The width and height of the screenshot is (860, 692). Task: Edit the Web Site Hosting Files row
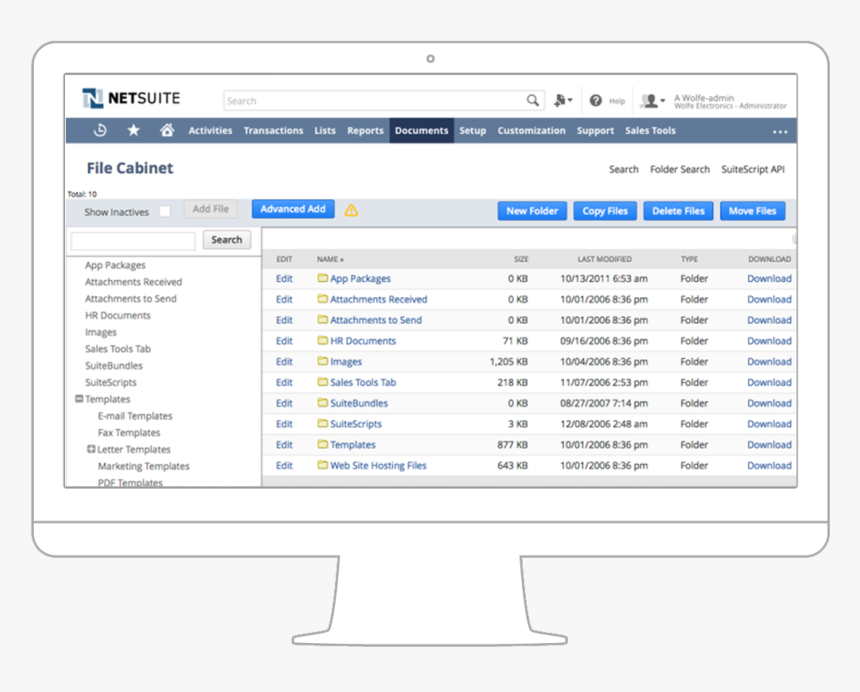284,465
